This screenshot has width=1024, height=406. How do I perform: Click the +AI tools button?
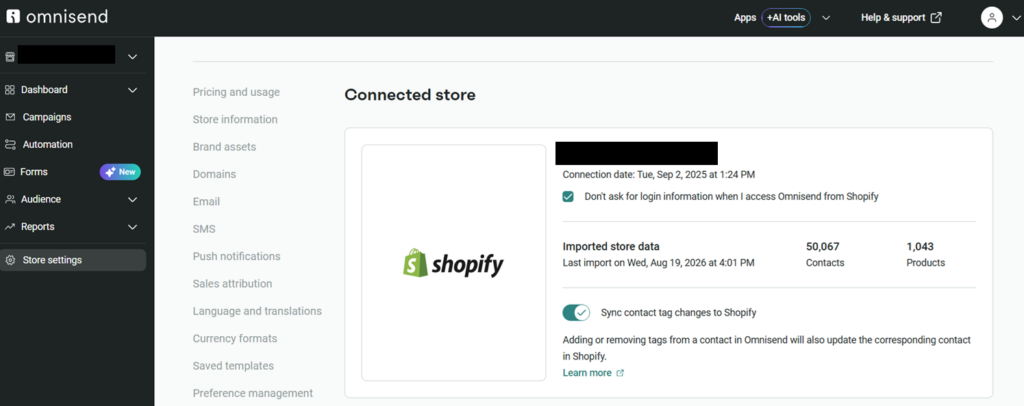tap(786, 18)
